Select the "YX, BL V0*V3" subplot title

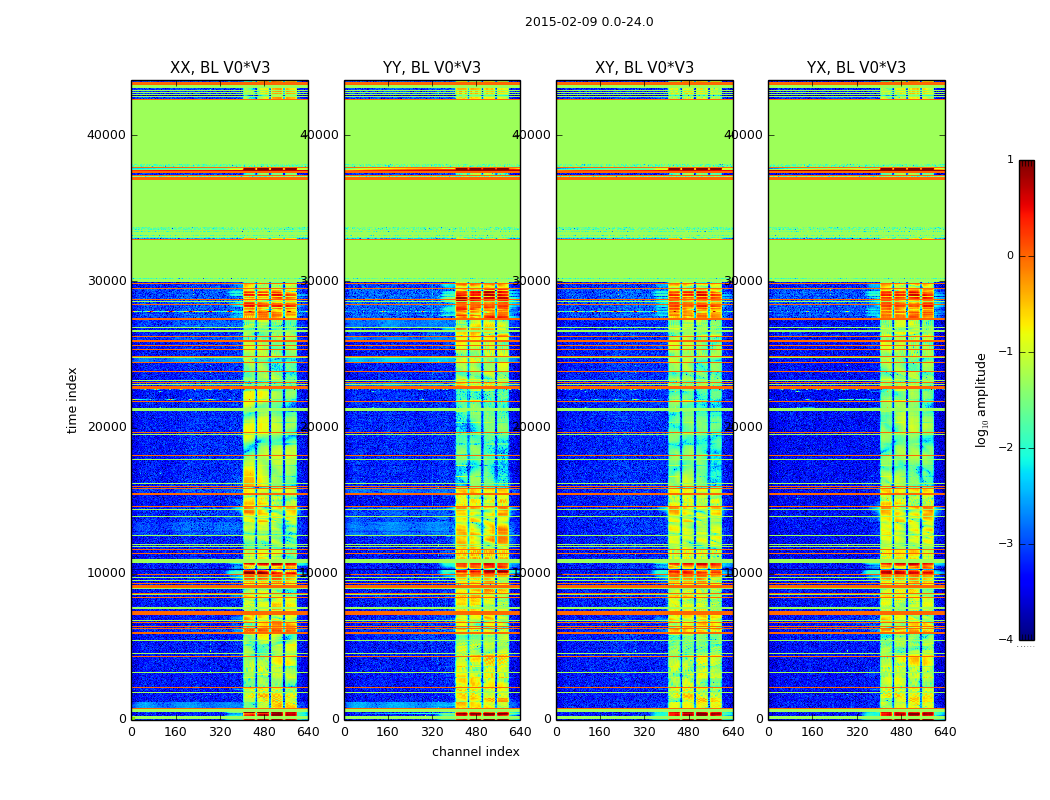click(856, 68)
